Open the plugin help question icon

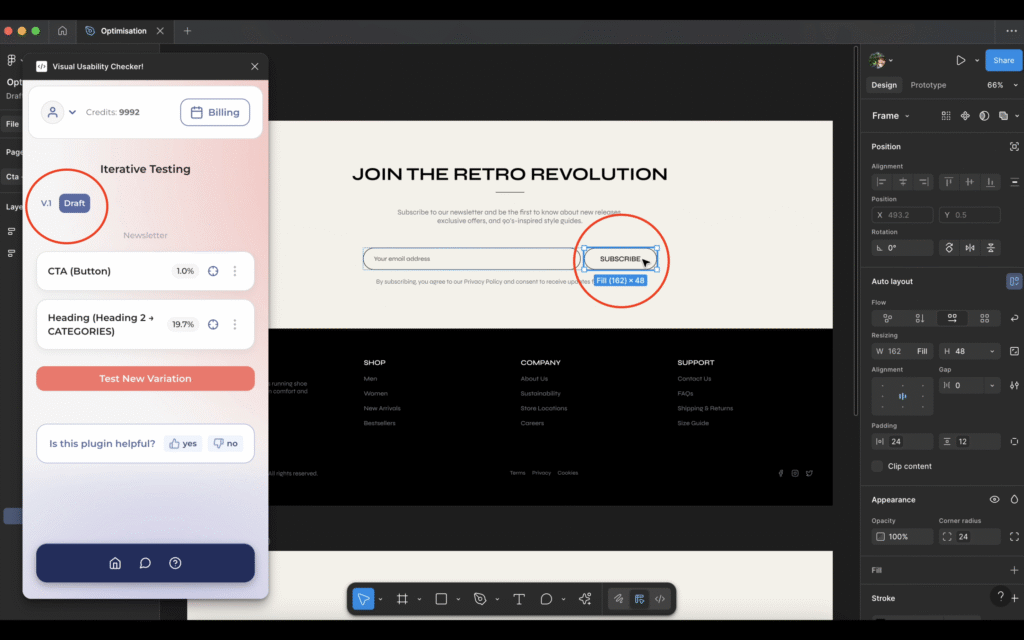[175, 563]
